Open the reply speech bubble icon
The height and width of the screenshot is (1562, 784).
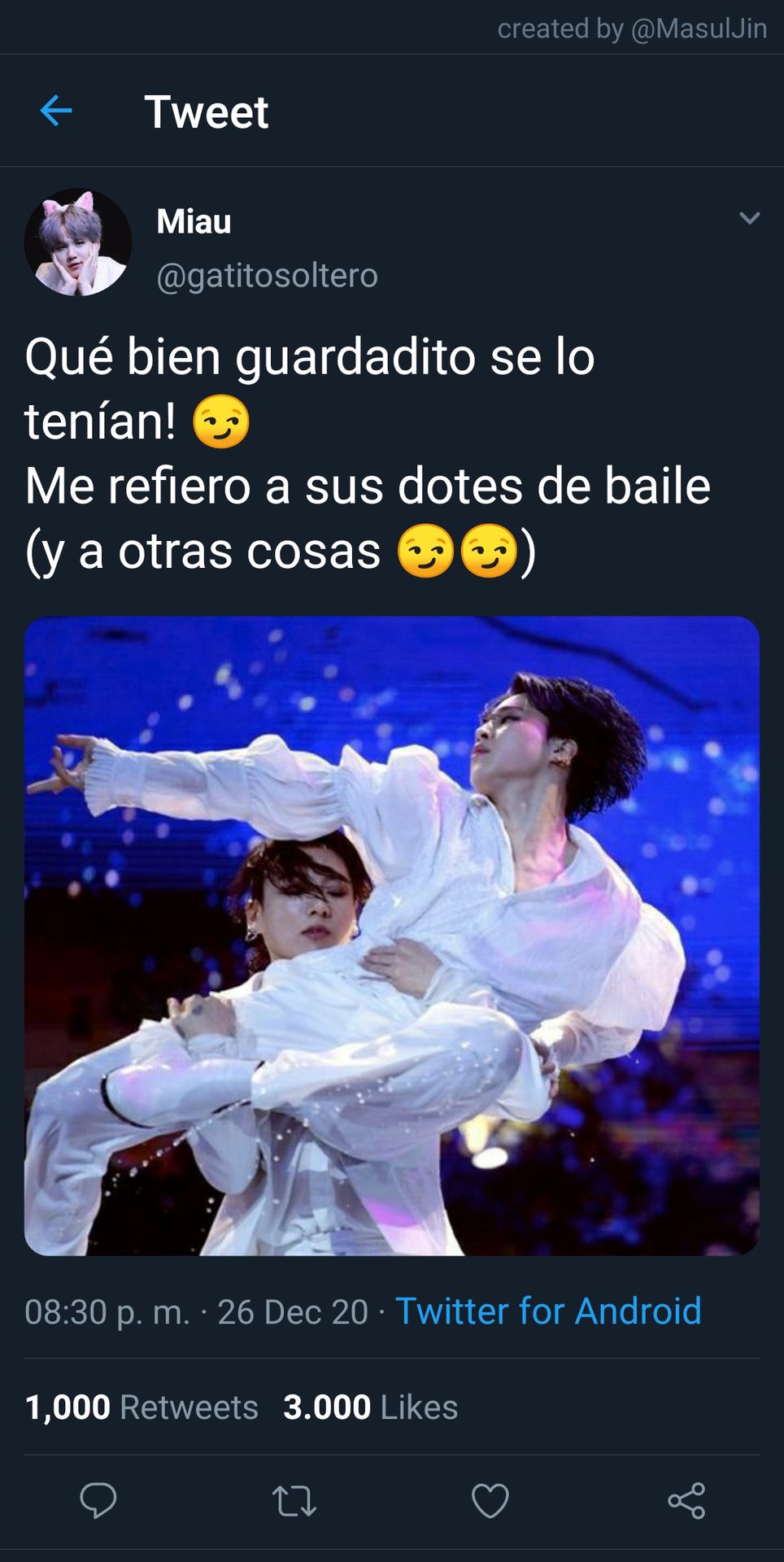pyautogui.click(x=98, y=1500)
